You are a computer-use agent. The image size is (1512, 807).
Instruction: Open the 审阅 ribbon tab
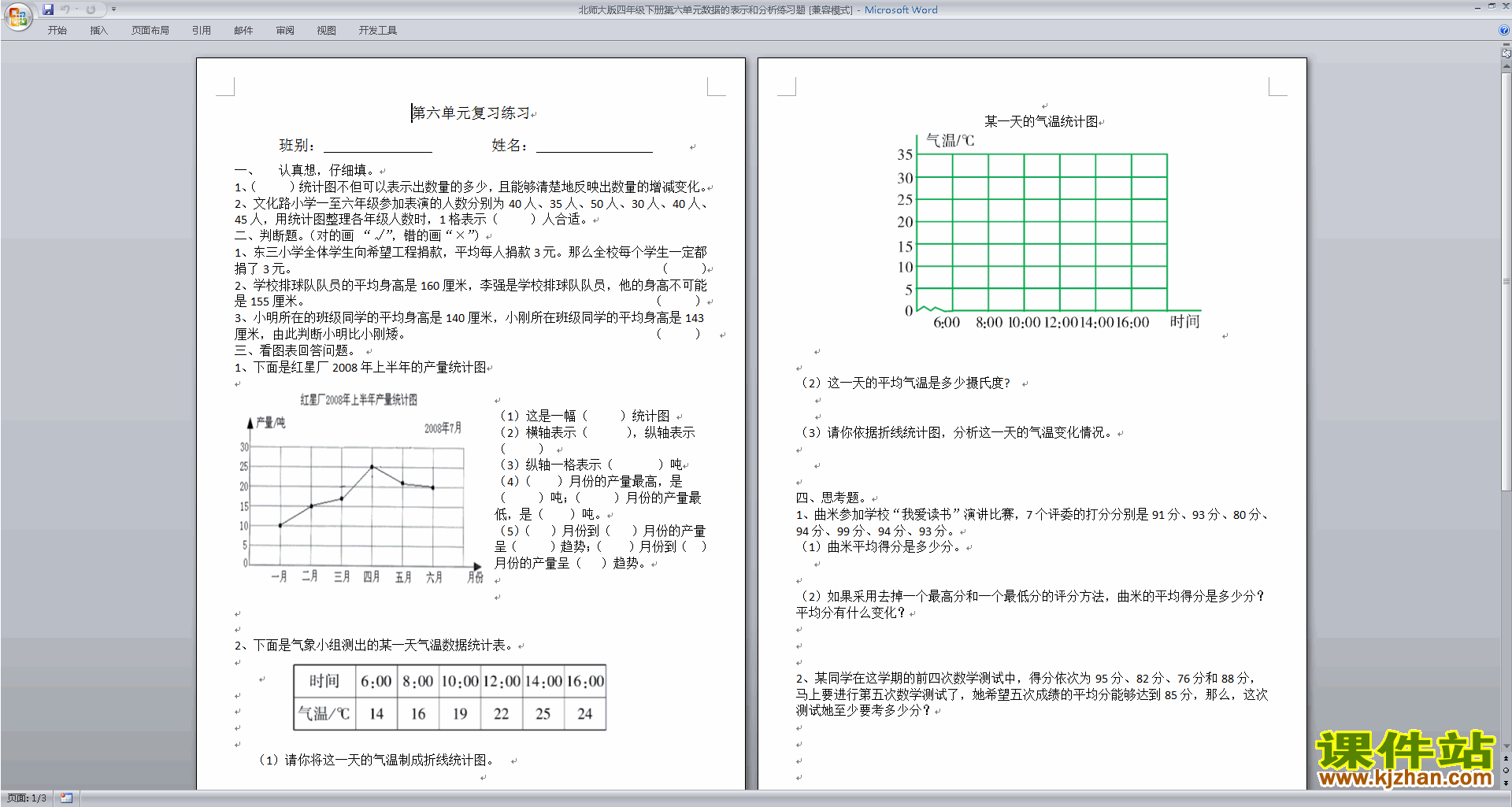285,31
